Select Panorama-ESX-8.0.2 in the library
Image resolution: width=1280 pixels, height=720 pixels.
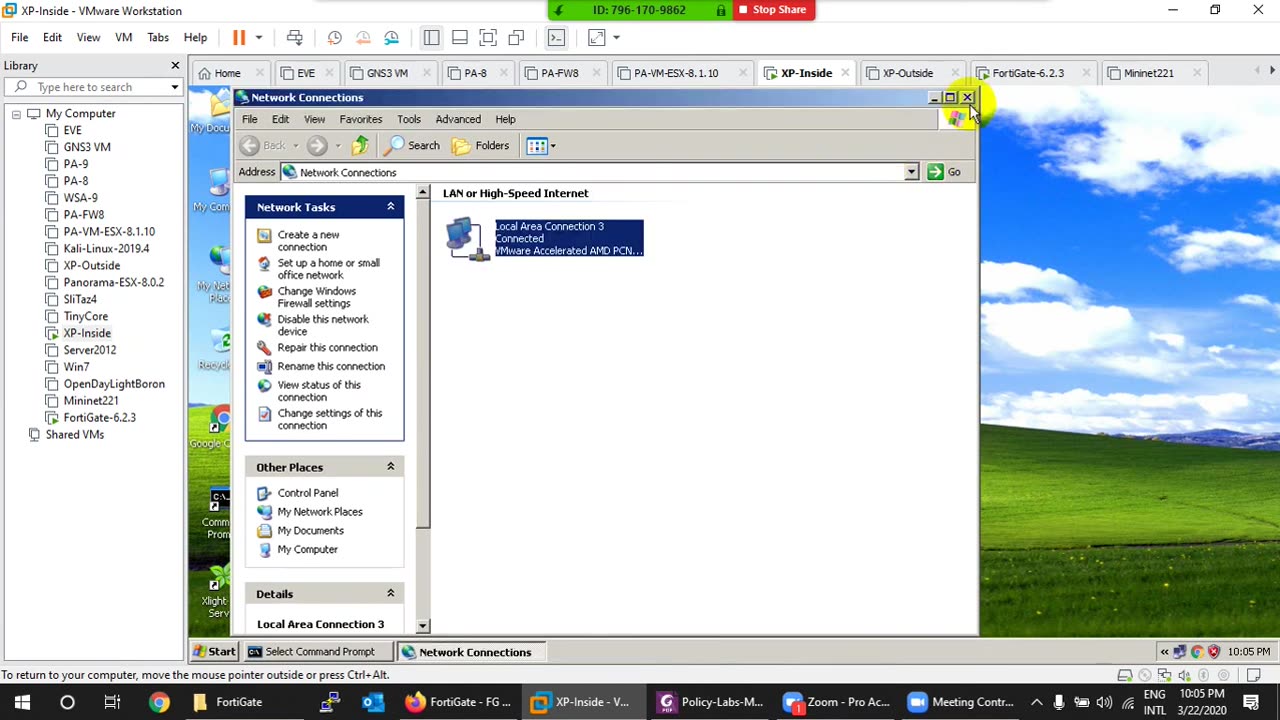click(x=114, y=283)
